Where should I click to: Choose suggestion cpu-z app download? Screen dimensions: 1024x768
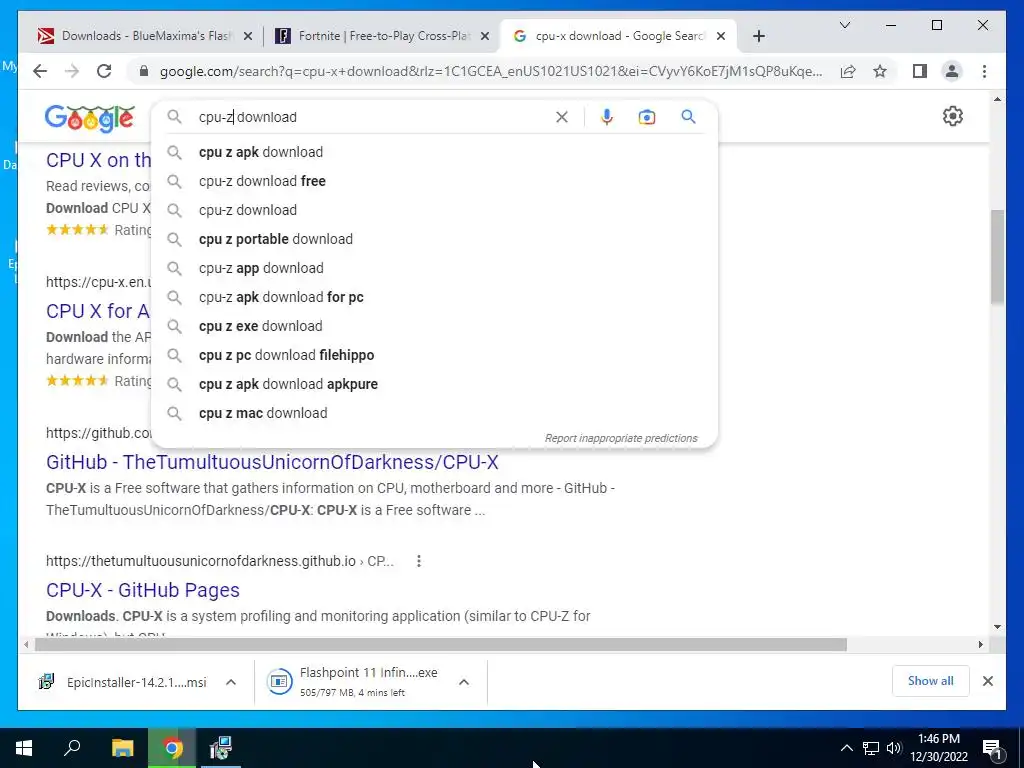coord(434,268)
